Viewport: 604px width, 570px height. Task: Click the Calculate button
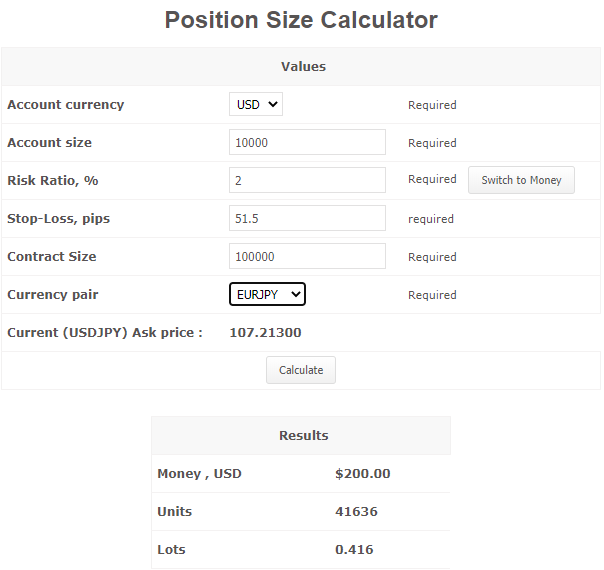pos(301,370)
